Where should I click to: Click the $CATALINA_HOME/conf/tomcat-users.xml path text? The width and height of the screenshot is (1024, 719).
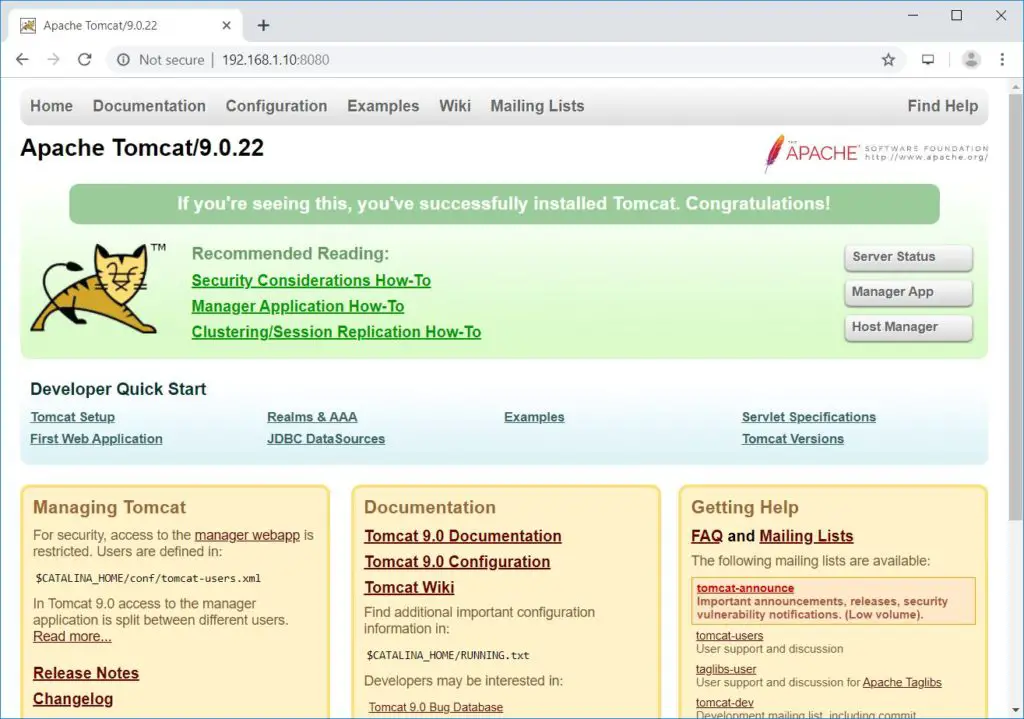148,578
